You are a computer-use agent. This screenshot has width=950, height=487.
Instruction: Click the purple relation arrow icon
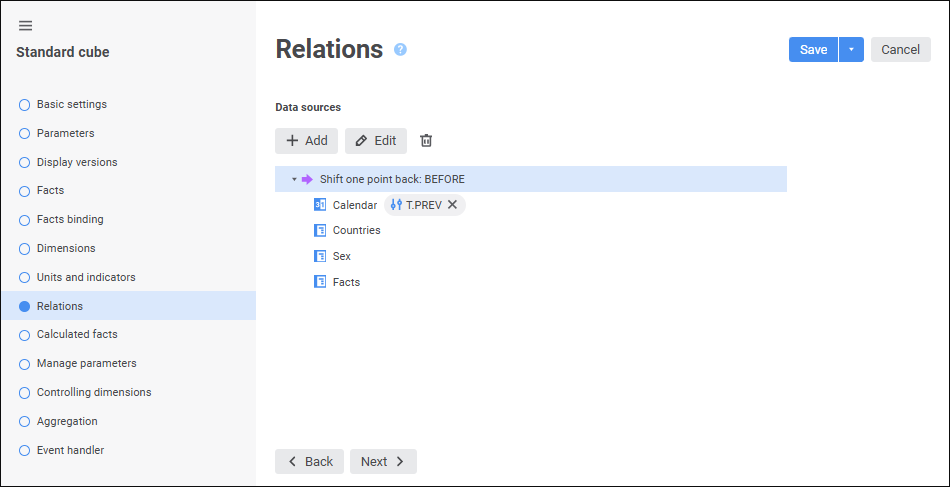pyautogui.click(x=307, y=179)
